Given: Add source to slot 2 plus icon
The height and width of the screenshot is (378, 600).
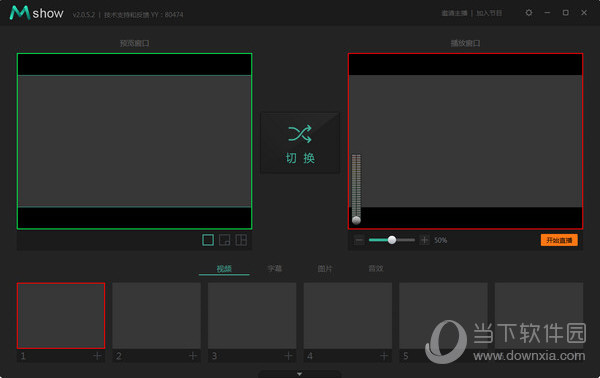Looking at the screenshot, I should (193, 356).
